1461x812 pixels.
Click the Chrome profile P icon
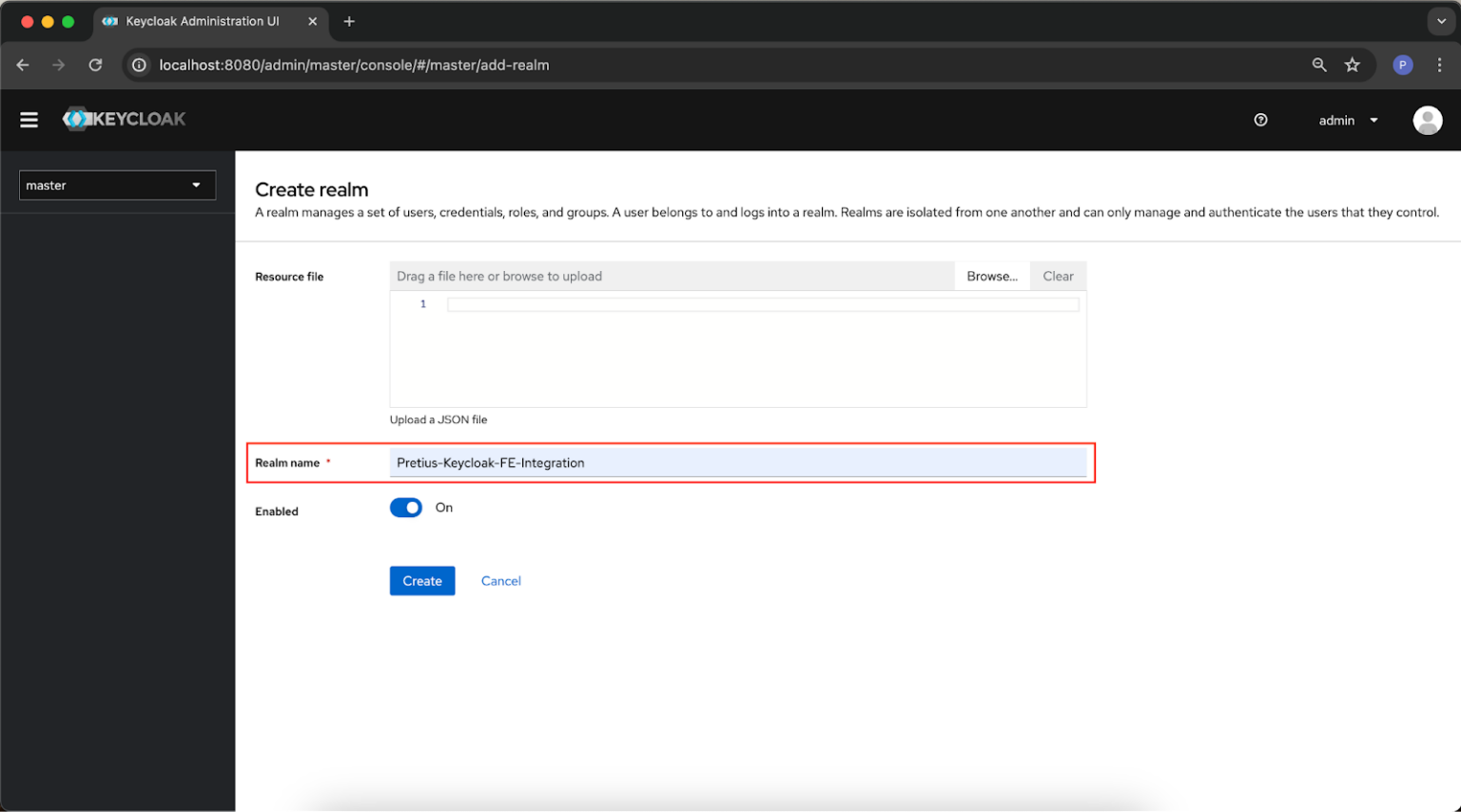[x=1402, y=65]
